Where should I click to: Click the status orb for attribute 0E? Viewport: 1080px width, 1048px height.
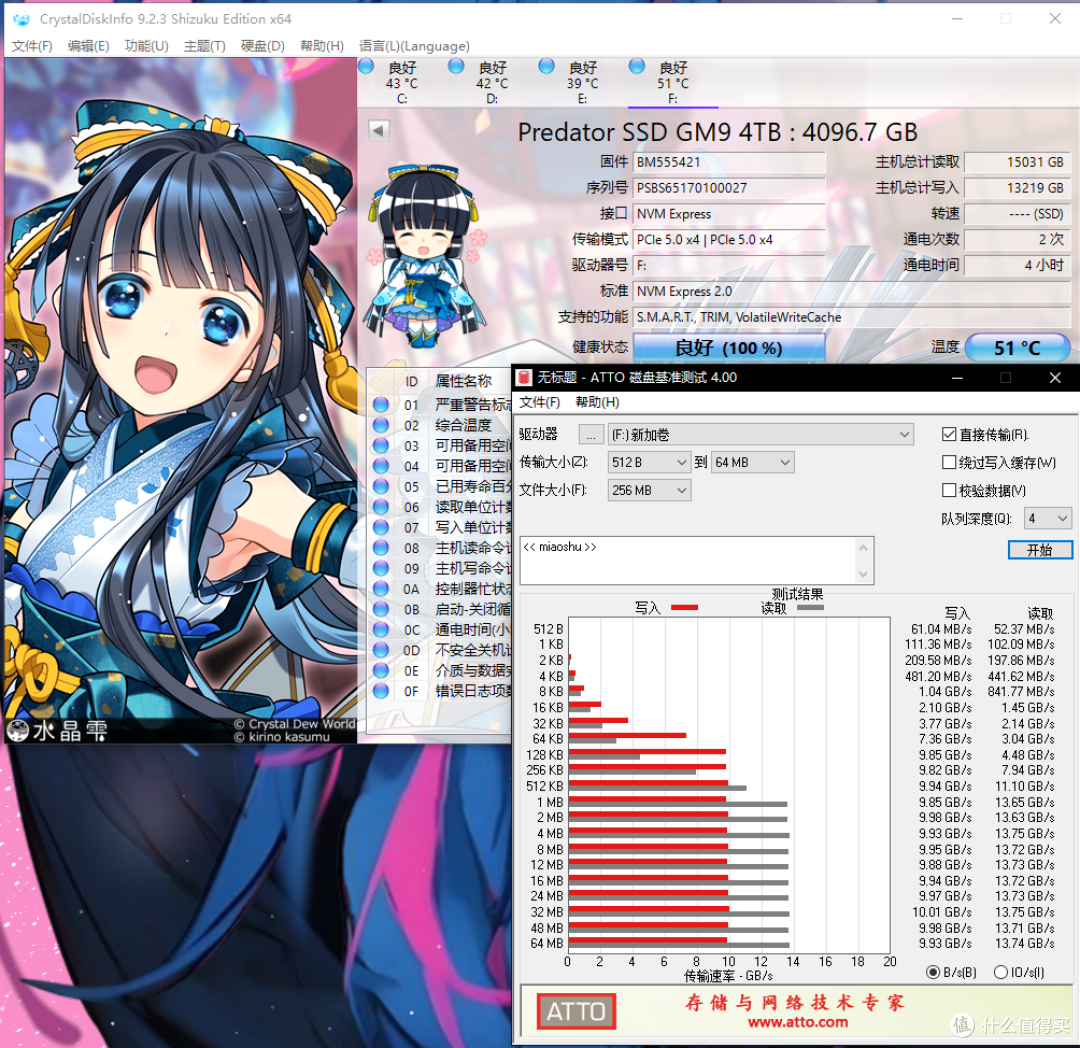pos(381,670)
